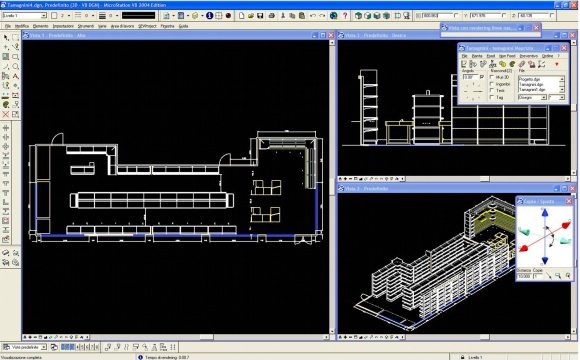Viewport: 580px width, 360px height.
Task: Select the arrow Element Selection tool
Action: pos(6,37)
